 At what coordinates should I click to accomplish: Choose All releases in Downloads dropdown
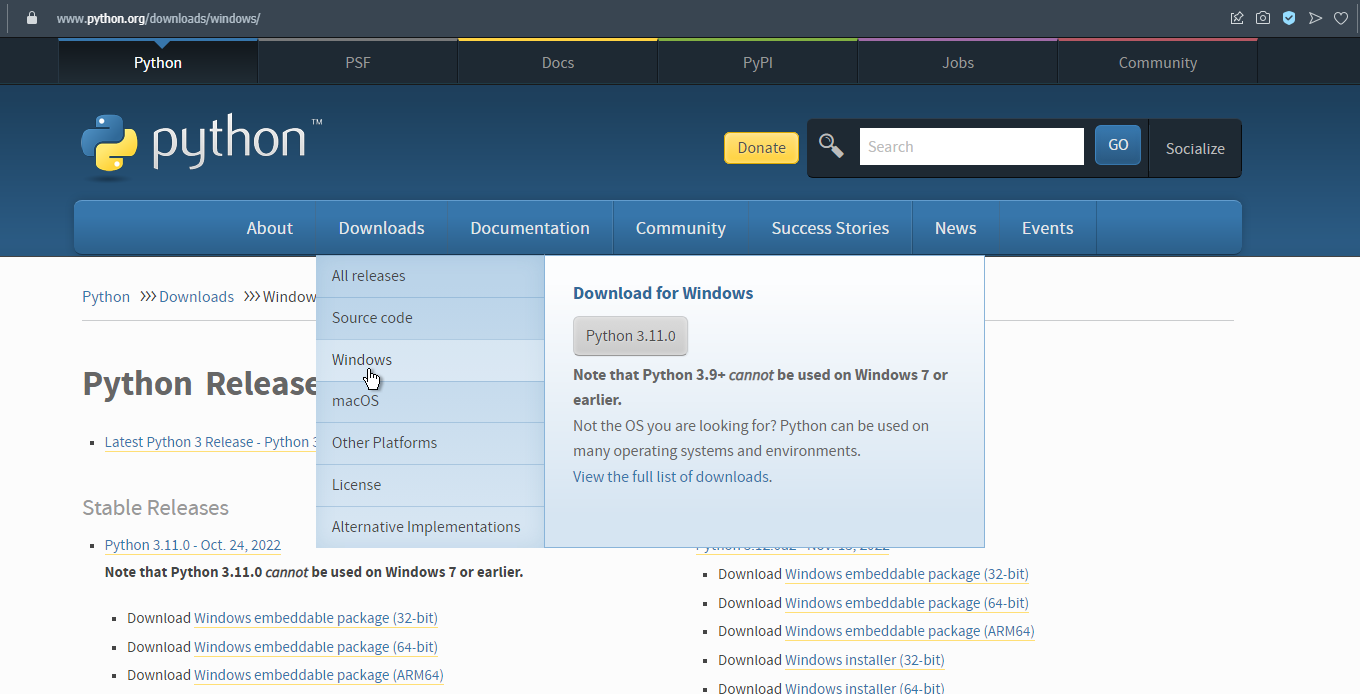pyautogui.click(x=430, y=276)
